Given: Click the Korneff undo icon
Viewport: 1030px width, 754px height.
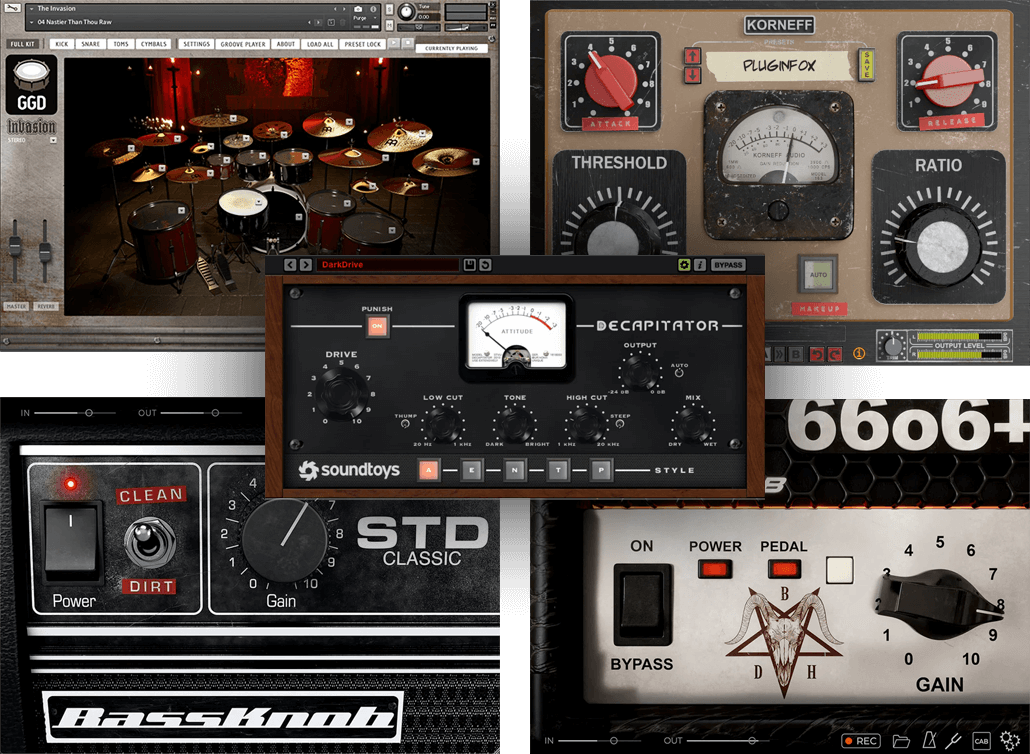Looking at the screenshot, I should pyautogui.click(x=817, y=354).
